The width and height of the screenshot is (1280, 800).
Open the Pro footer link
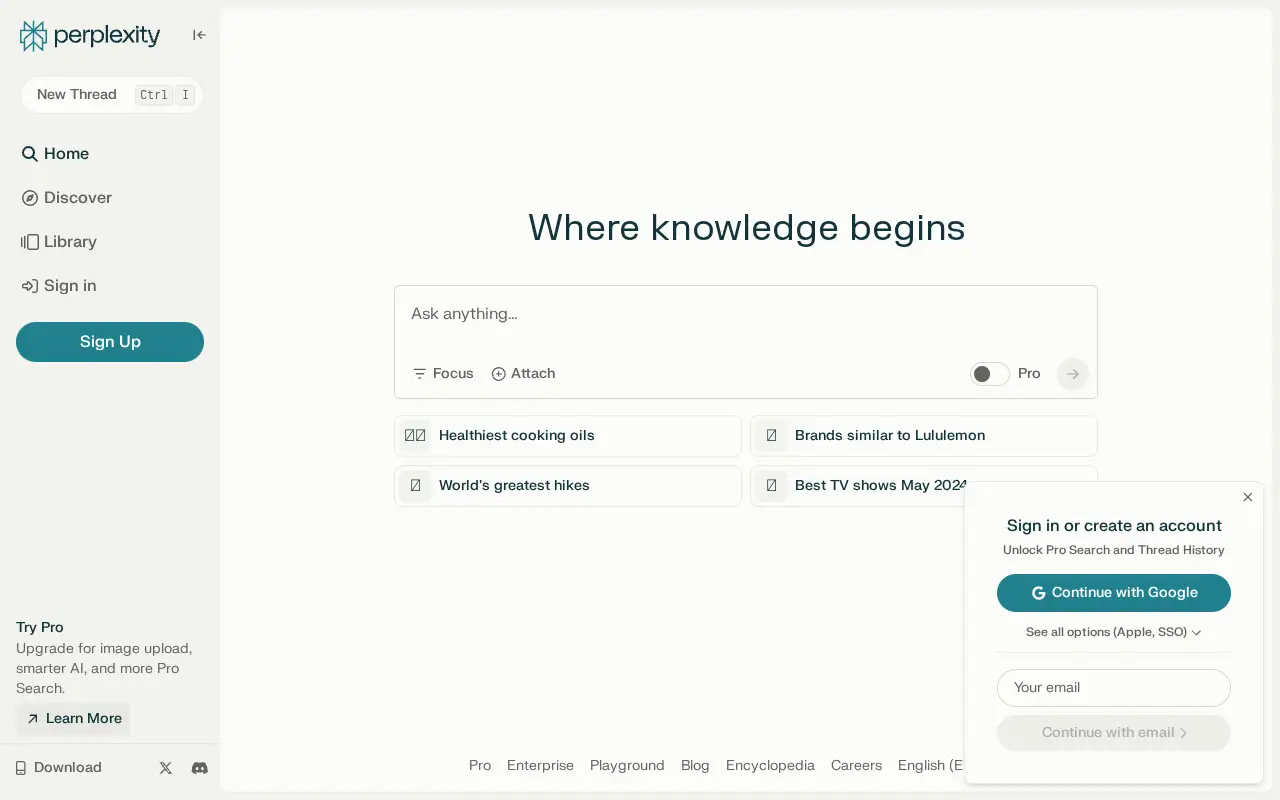click(480, 766)
